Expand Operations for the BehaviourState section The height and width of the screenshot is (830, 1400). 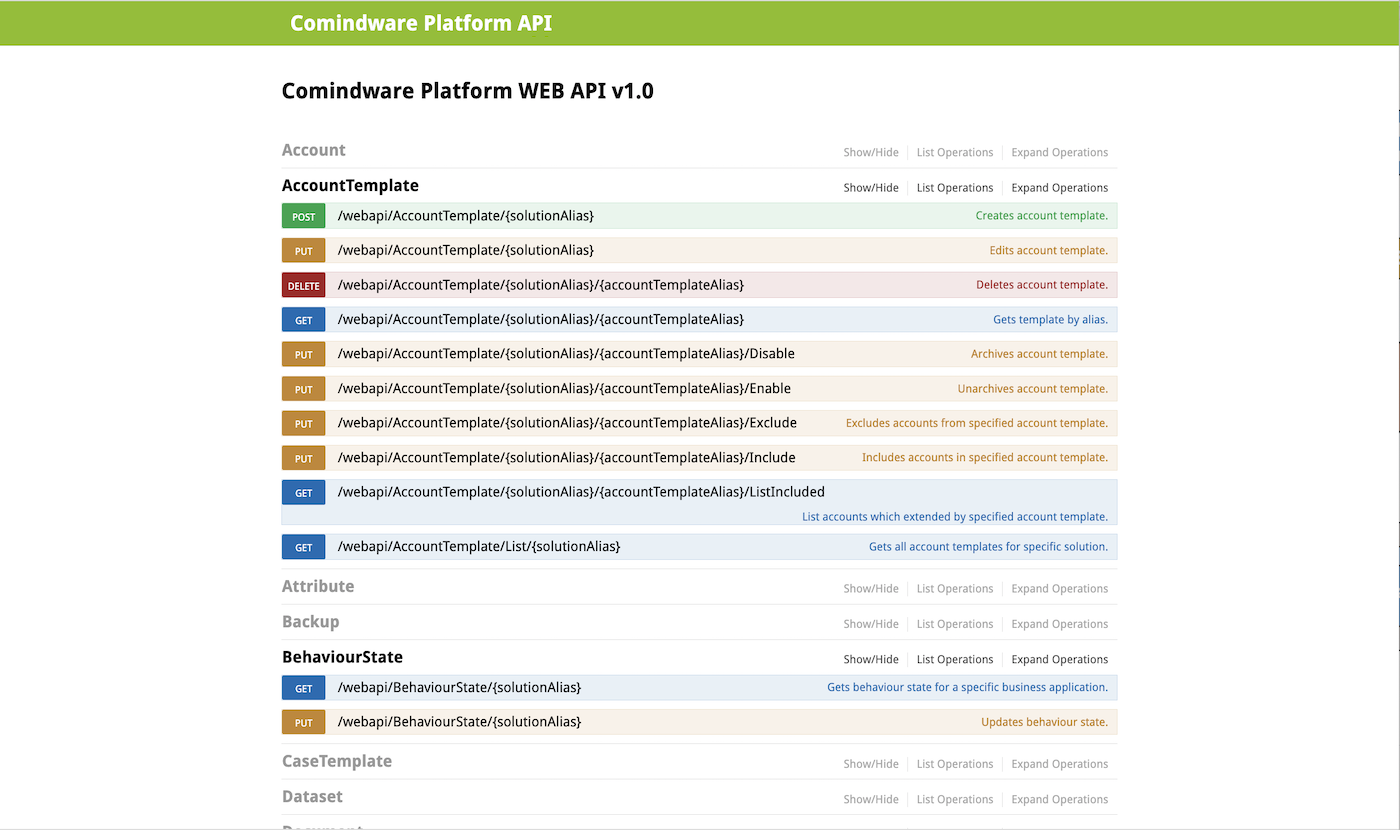pyautogui.click(x=1059, y=660)
